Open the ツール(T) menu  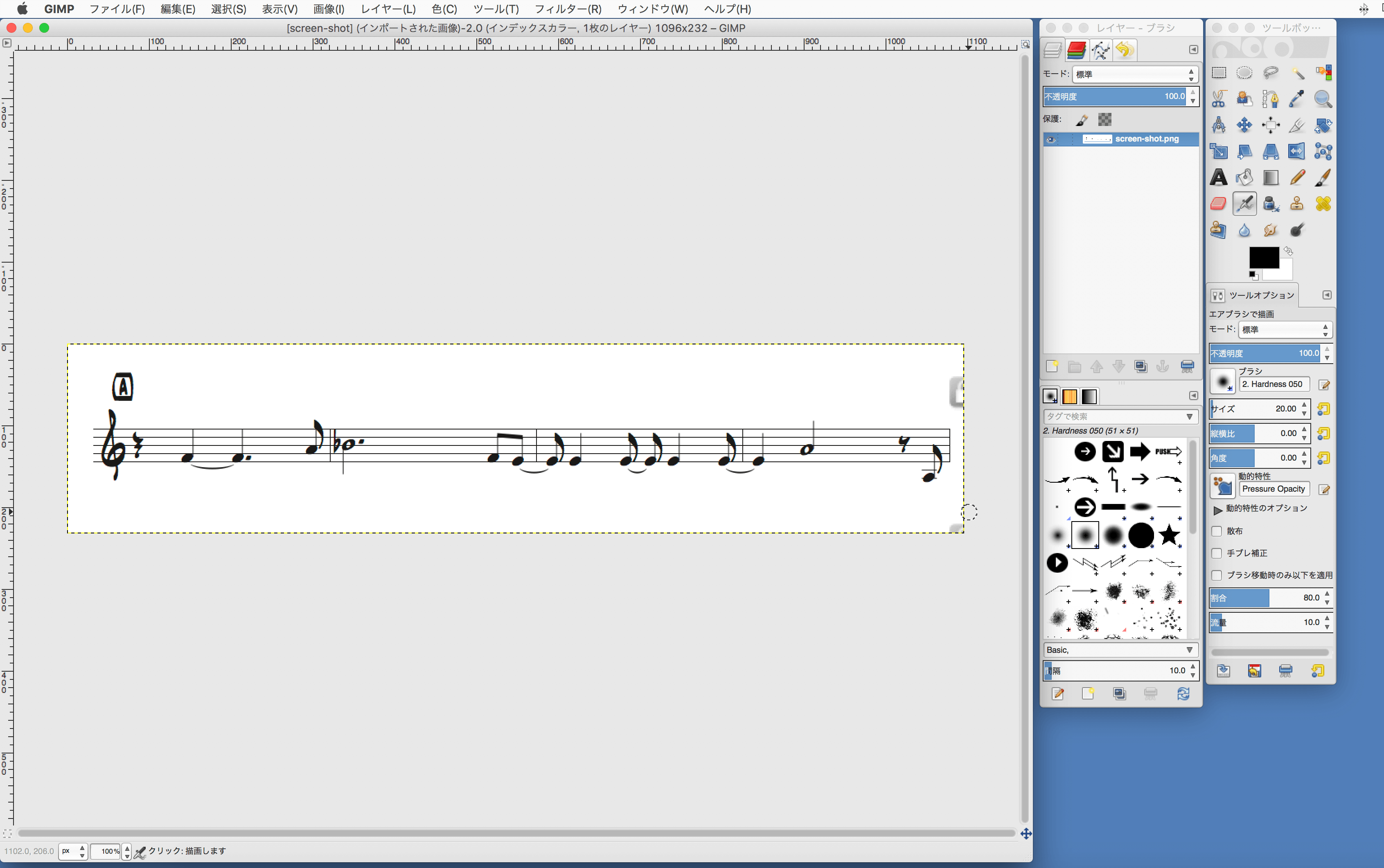tap(496, 9)
